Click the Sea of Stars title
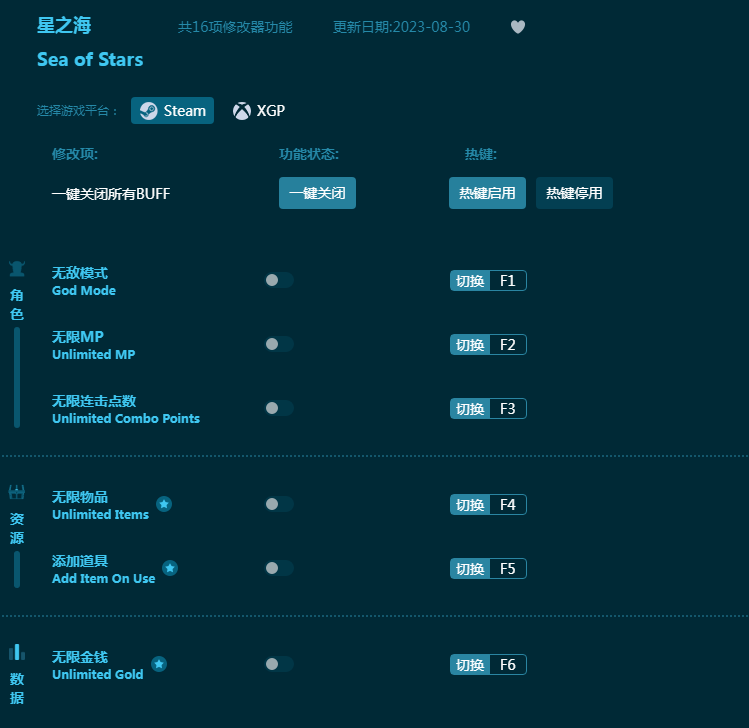 90,60
